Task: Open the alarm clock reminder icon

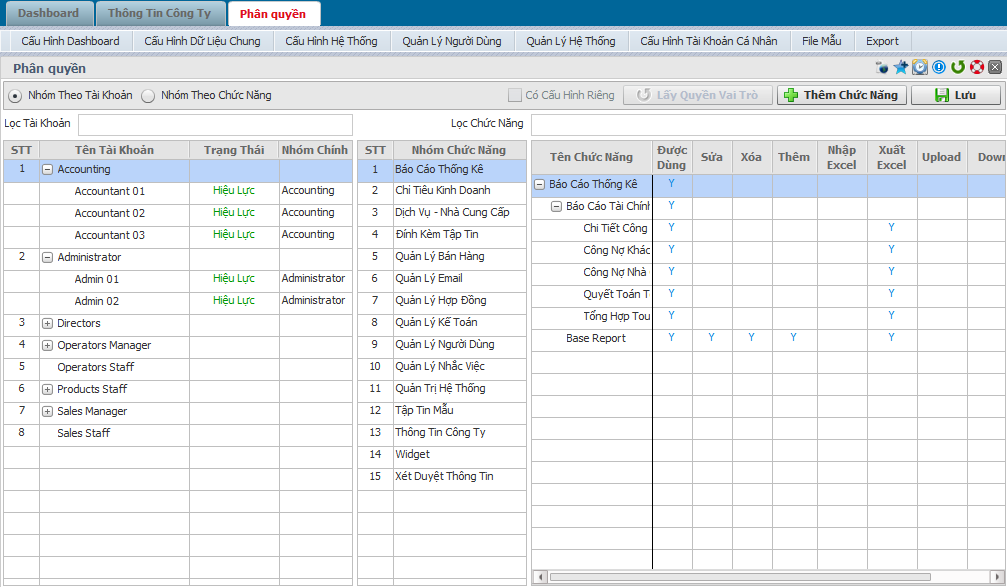Action: (920, 68)
